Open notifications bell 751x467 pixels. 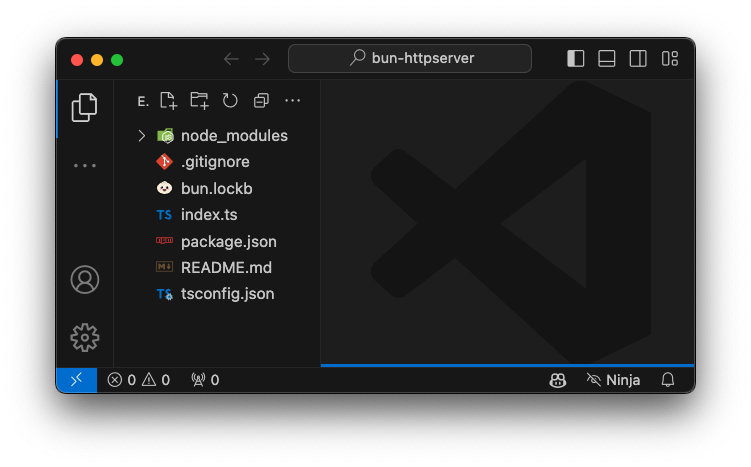(x=668, y=380)
